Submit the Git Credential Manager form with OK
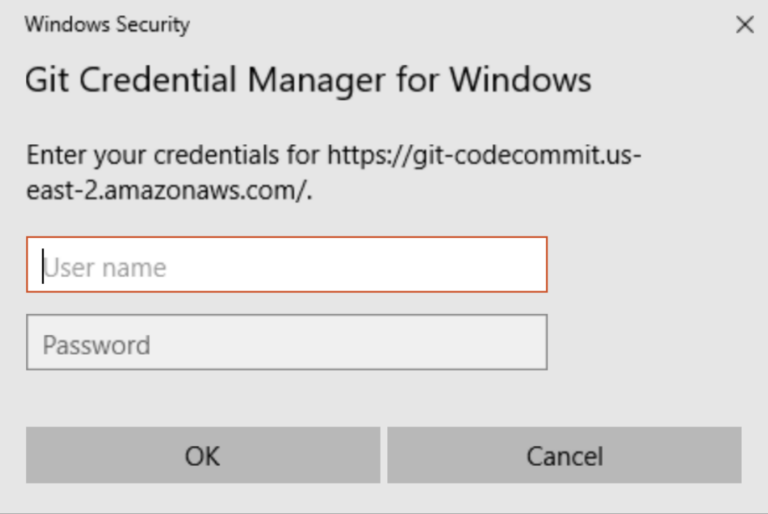 (202, 456)
